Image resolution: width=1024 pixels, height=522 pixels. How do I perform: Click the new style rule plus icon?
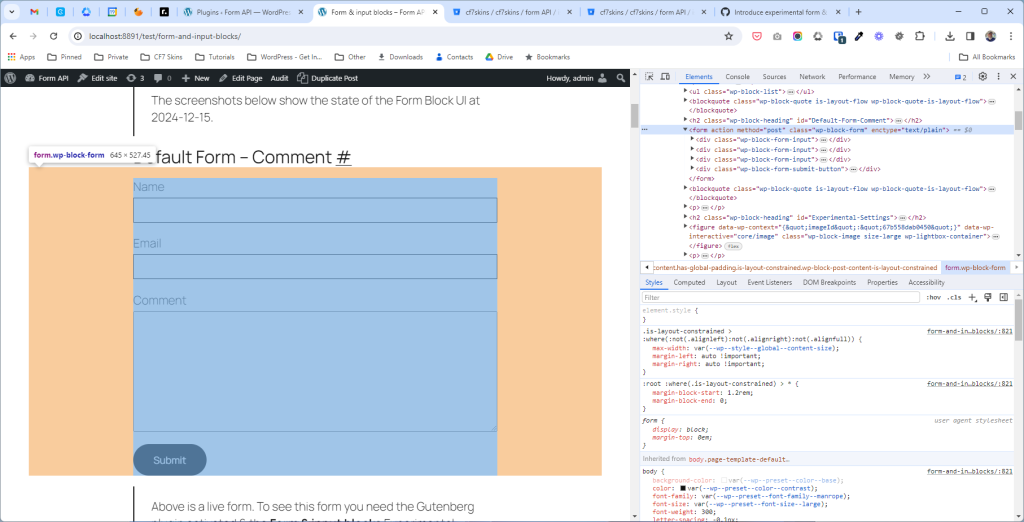[972, 297]
